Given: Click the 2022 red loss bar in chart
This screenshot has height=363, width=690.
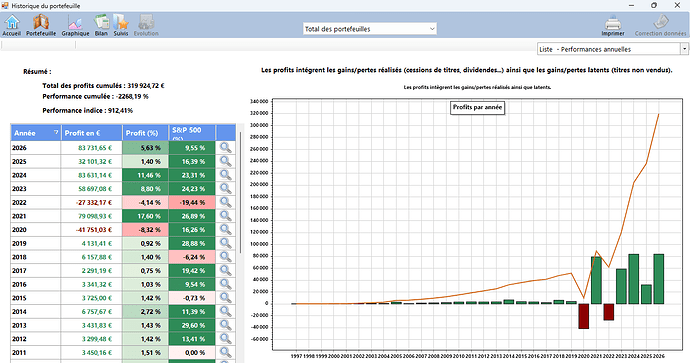Looking at the screenshot, I should click(x=609, y=312).
